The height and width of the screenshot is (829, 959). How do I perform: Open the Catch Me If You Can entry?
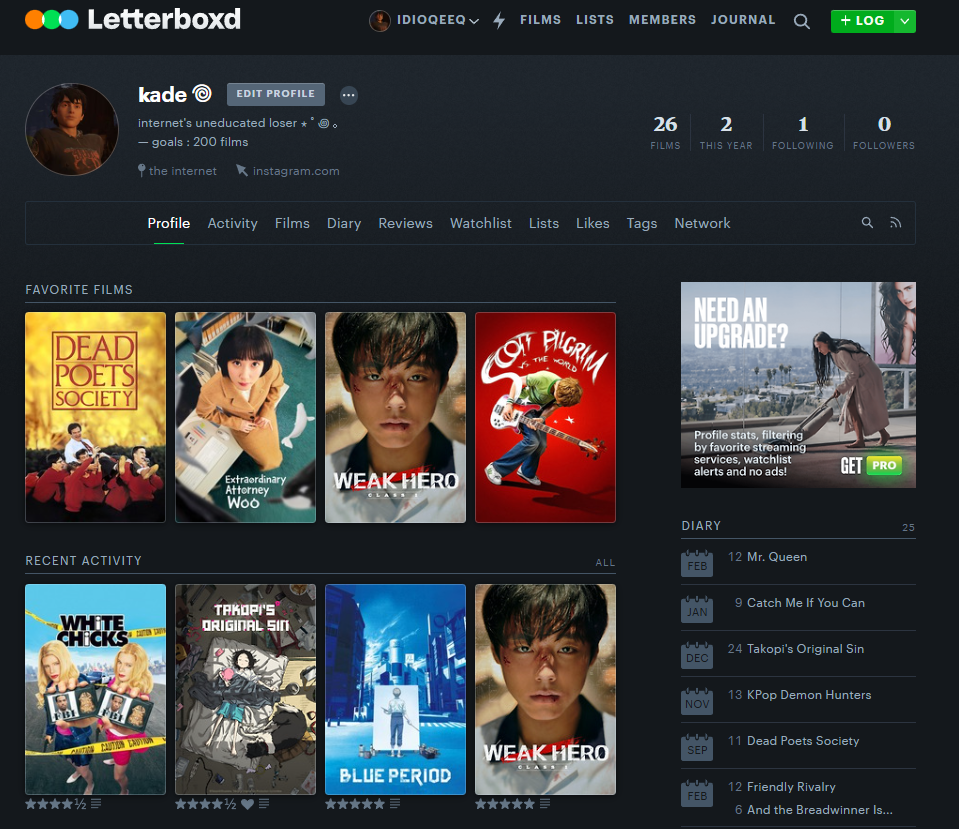point(805,603)
